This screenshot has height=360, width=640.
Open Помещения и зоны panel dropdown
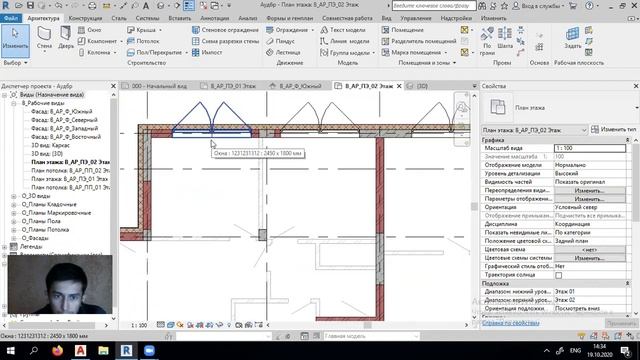427,63
